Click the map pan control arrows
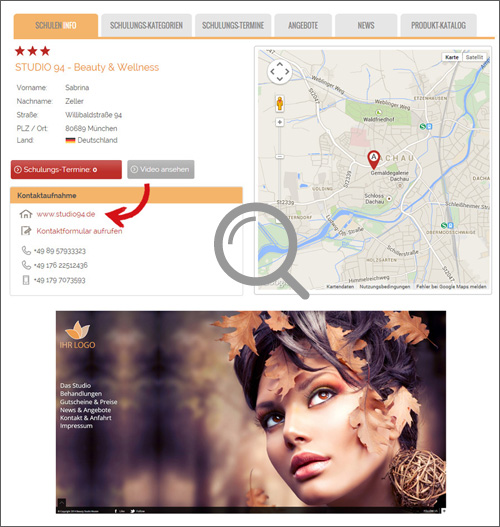Image resolution: width=500 pixels, height=527 pixels. (280, 72)
